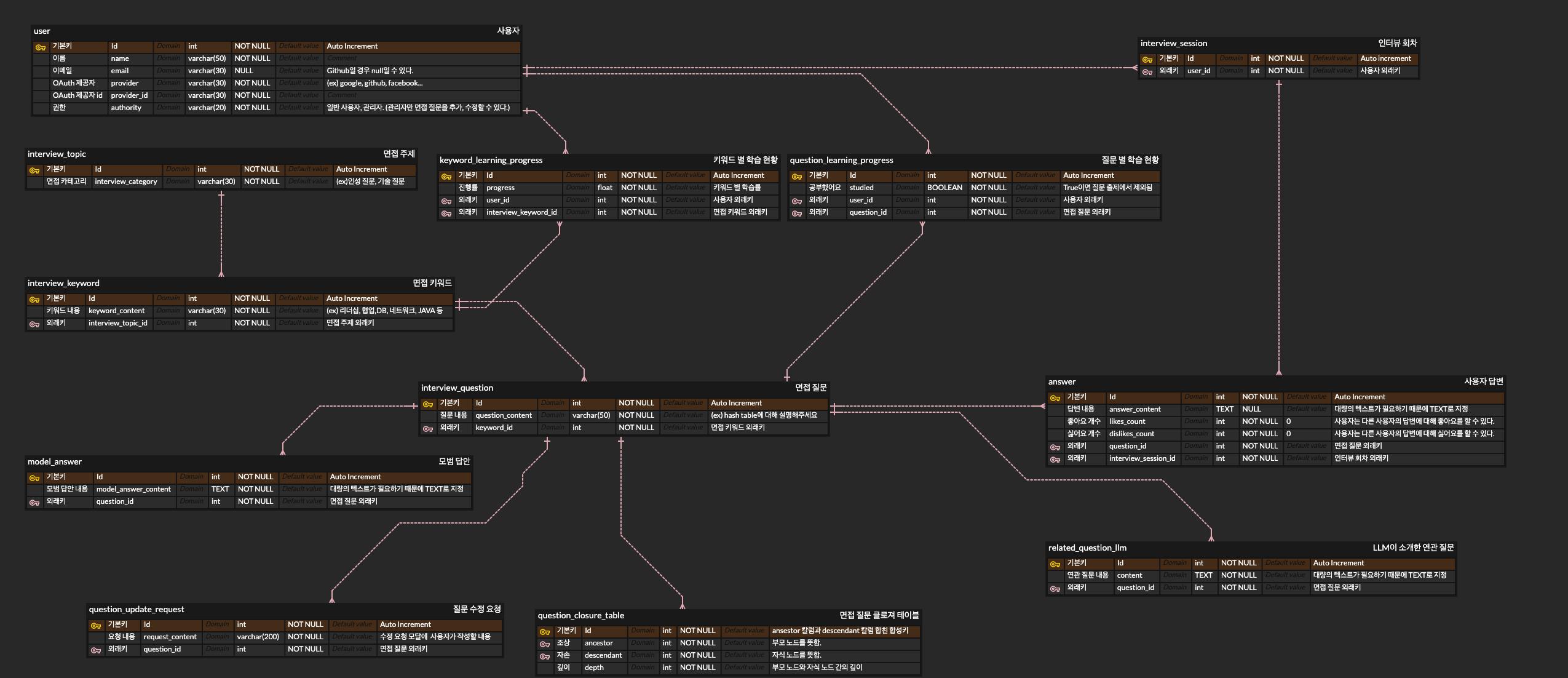Click the primary key icon in keyword_learning_progress table
The height and width of the screenshot is (678, 1568).
(x=446, y=177)
